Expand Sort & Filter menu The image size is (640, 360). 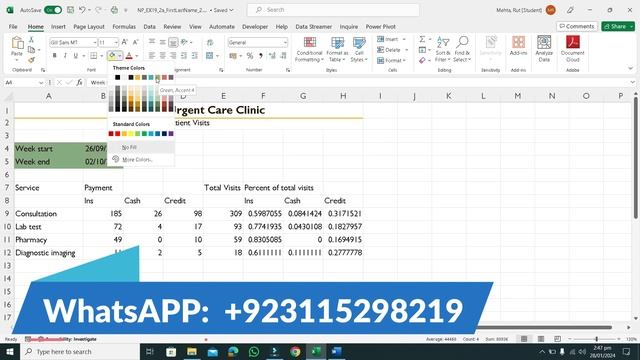click(x=443, y=49)
